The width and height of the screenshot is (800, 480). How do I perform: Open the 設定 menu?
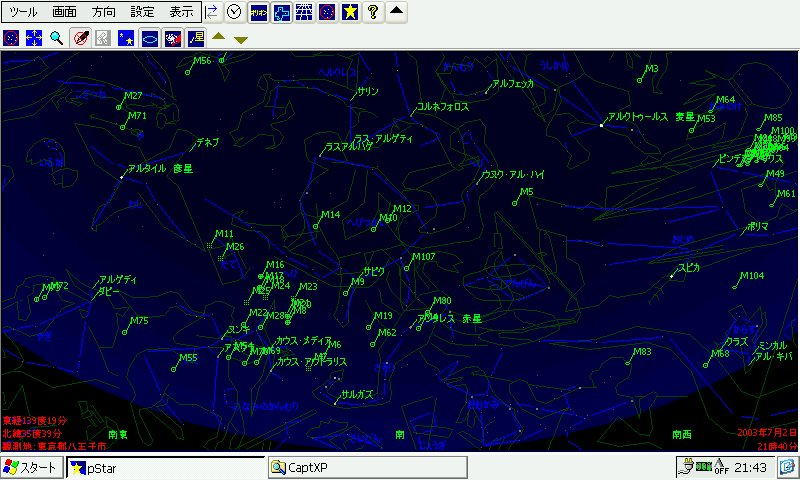click(143, 12)
